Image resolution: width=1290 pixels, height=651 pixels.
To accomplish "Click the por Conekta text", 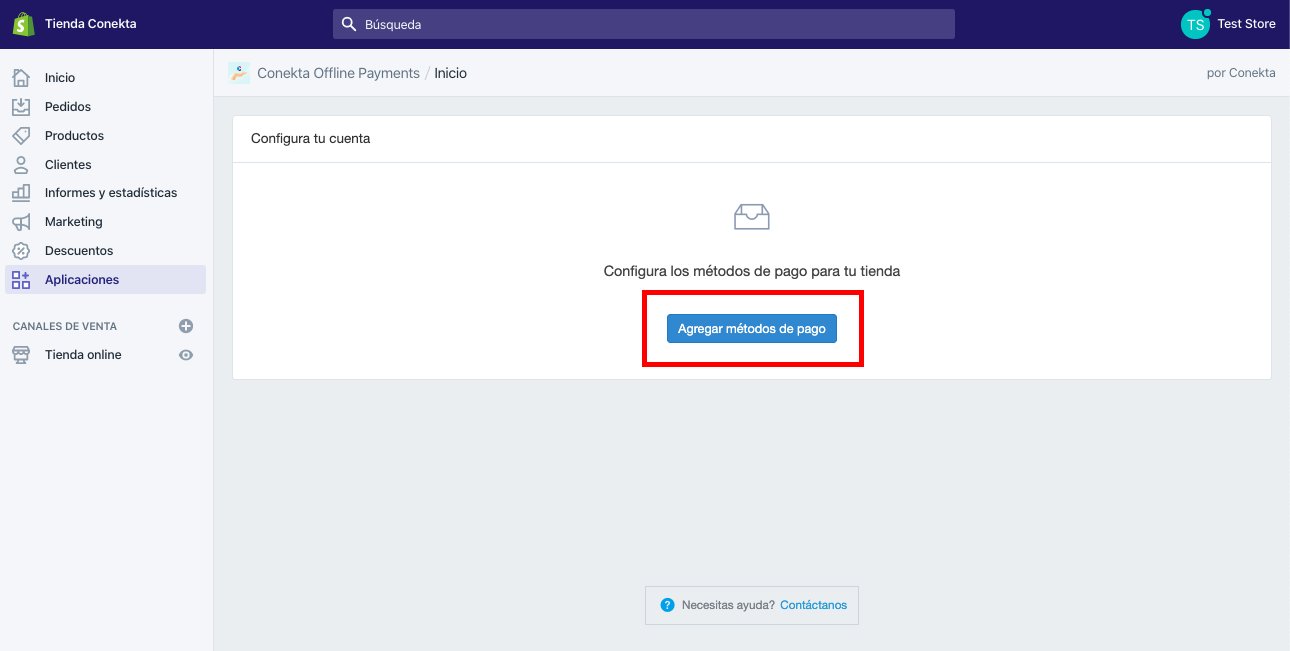I will pyautogui.click(x=1241, y=73).
